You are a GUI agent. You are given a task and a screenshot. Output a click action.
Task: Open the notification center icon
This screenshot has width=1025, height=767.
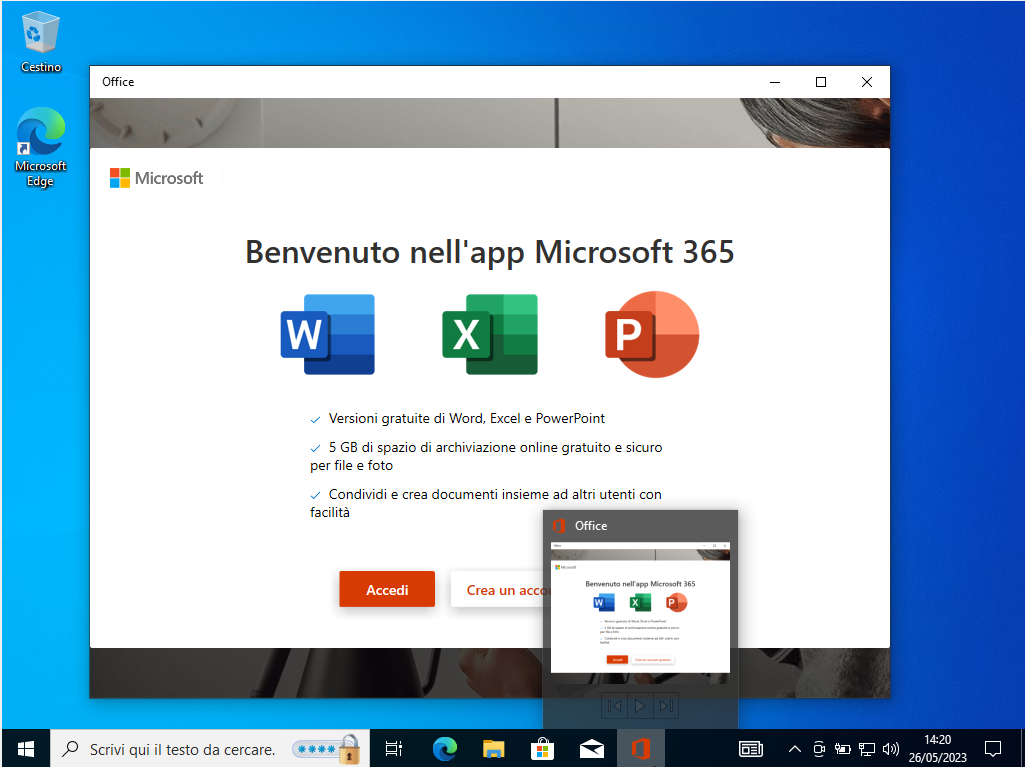(993, 749)
